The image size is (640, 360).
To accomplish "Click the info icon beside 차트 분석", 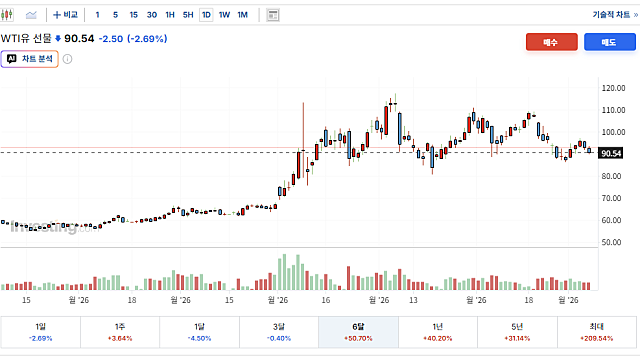I will click(x=67, y=59).
